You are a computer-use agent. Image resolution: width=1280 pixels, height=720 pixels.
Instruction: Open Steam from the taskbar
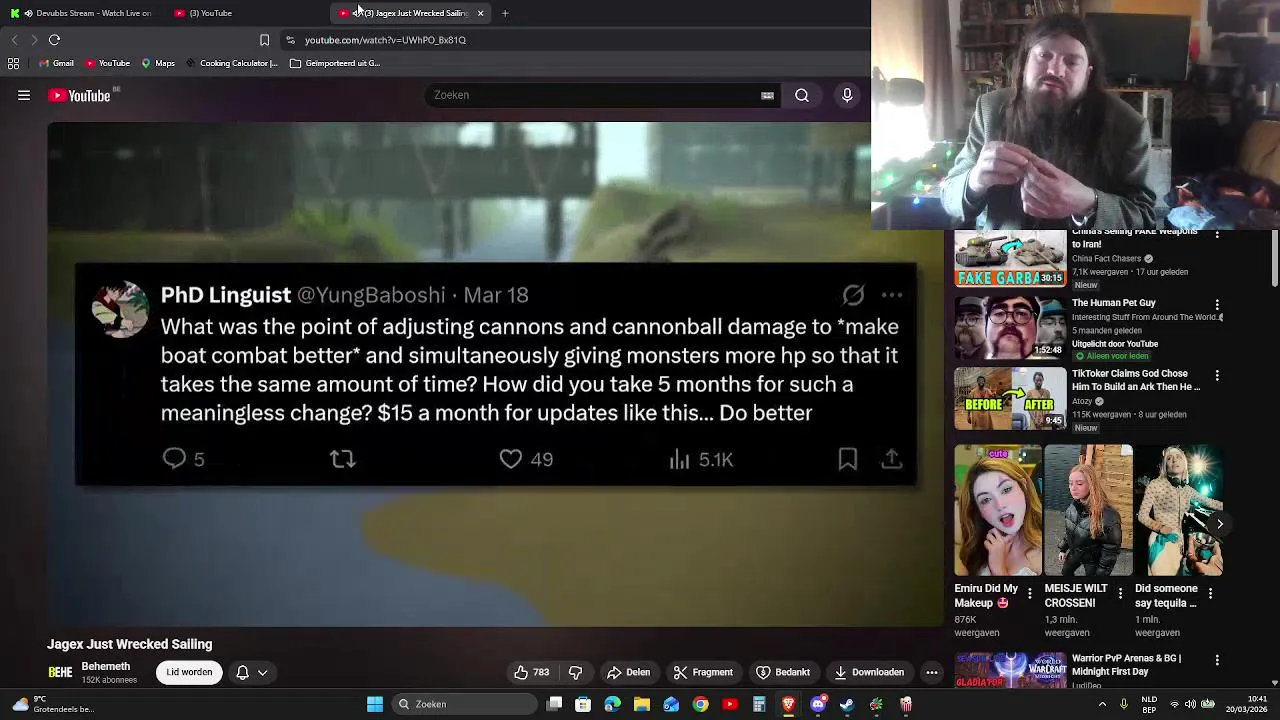pyautogui.click(x=847, y=704)
